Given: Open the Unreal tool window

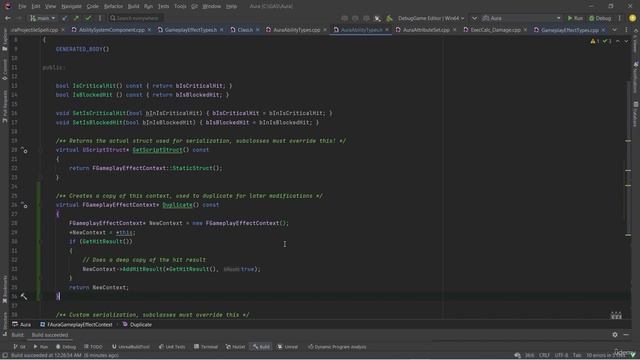Looking at the screenshot, I should pyautogui.click(x=288, y=347).
